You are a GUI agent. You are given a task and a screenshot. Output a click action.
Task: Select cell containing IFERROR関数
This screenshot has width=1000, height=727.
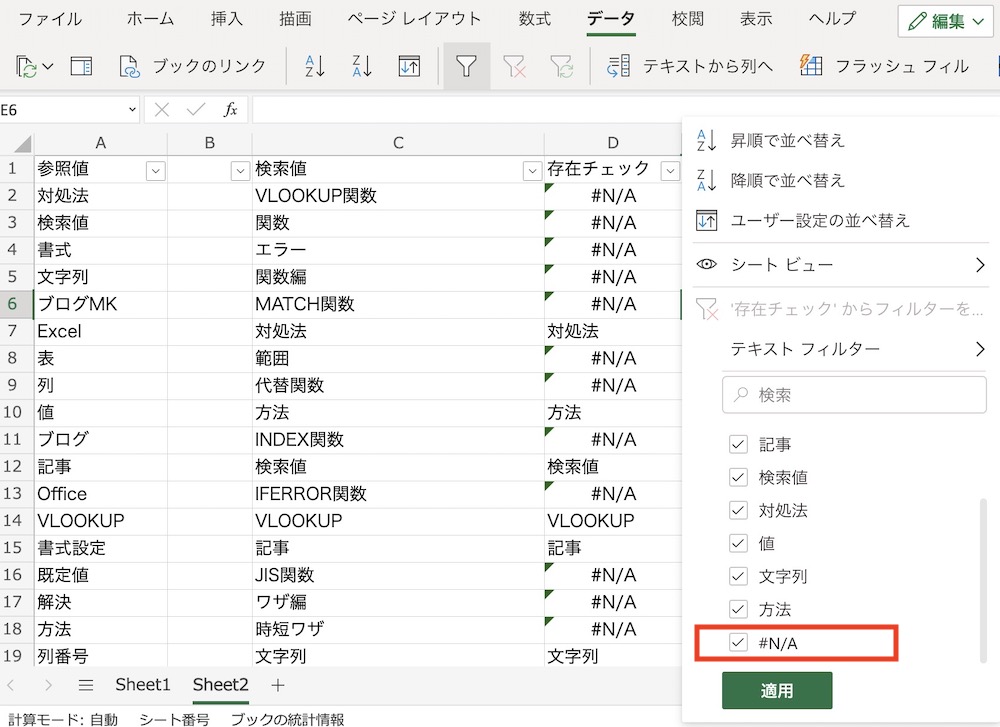pos(398,494)
